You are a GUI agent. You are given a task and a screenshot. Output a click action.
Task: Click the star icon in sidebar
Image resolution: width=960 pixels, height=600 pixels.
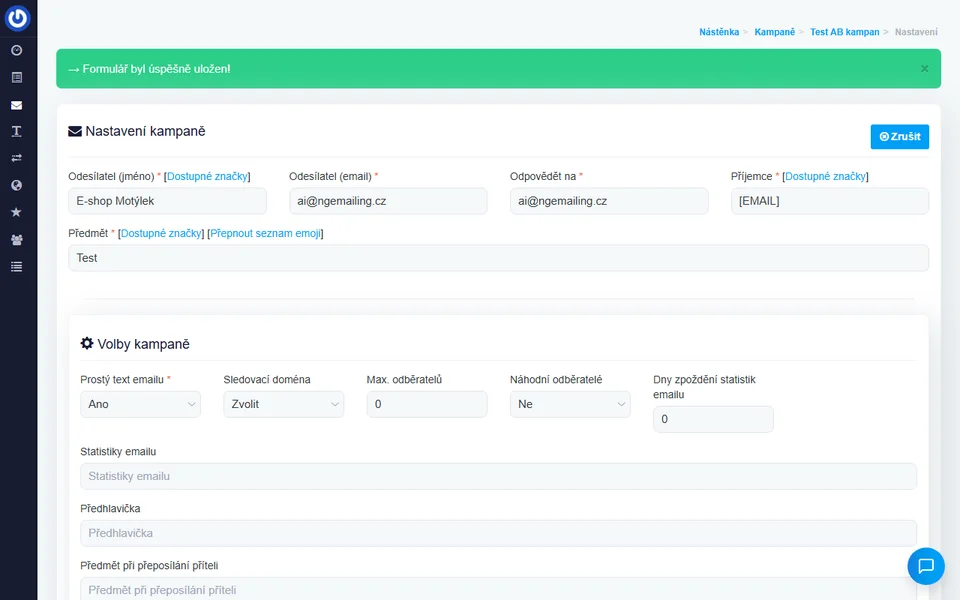[x=16, y=212]
